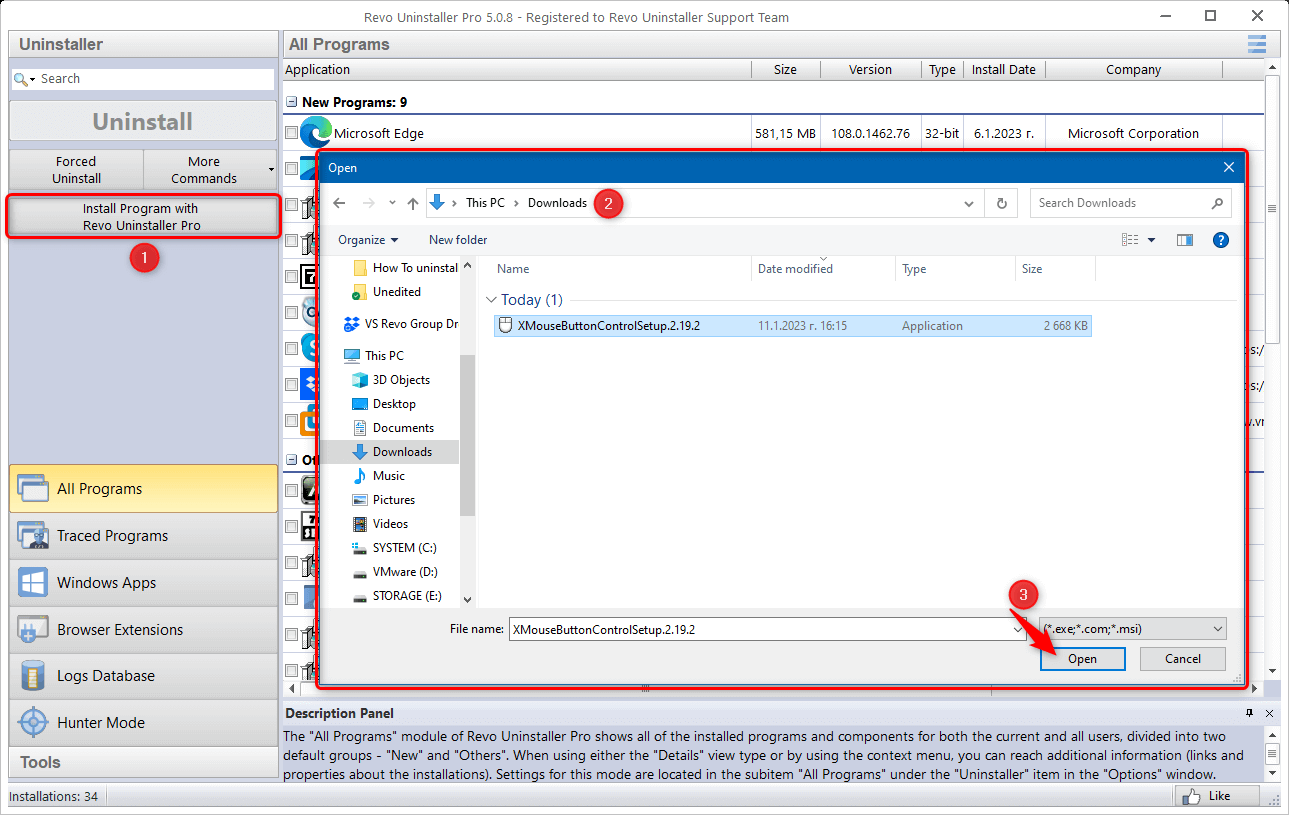Open VS Revo Group Dropbox folder
Viewport: 1289px width, 815px height.
tap(401, 324)
